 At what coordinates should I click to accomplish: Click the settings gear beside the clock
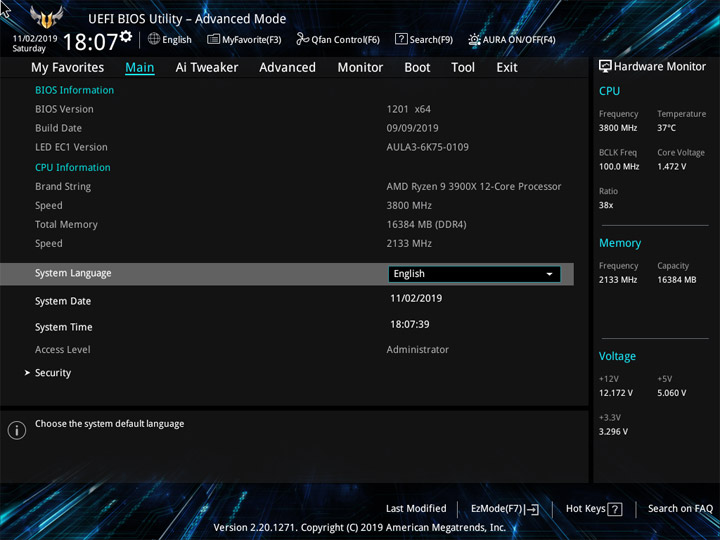click(x=126, y=36)
